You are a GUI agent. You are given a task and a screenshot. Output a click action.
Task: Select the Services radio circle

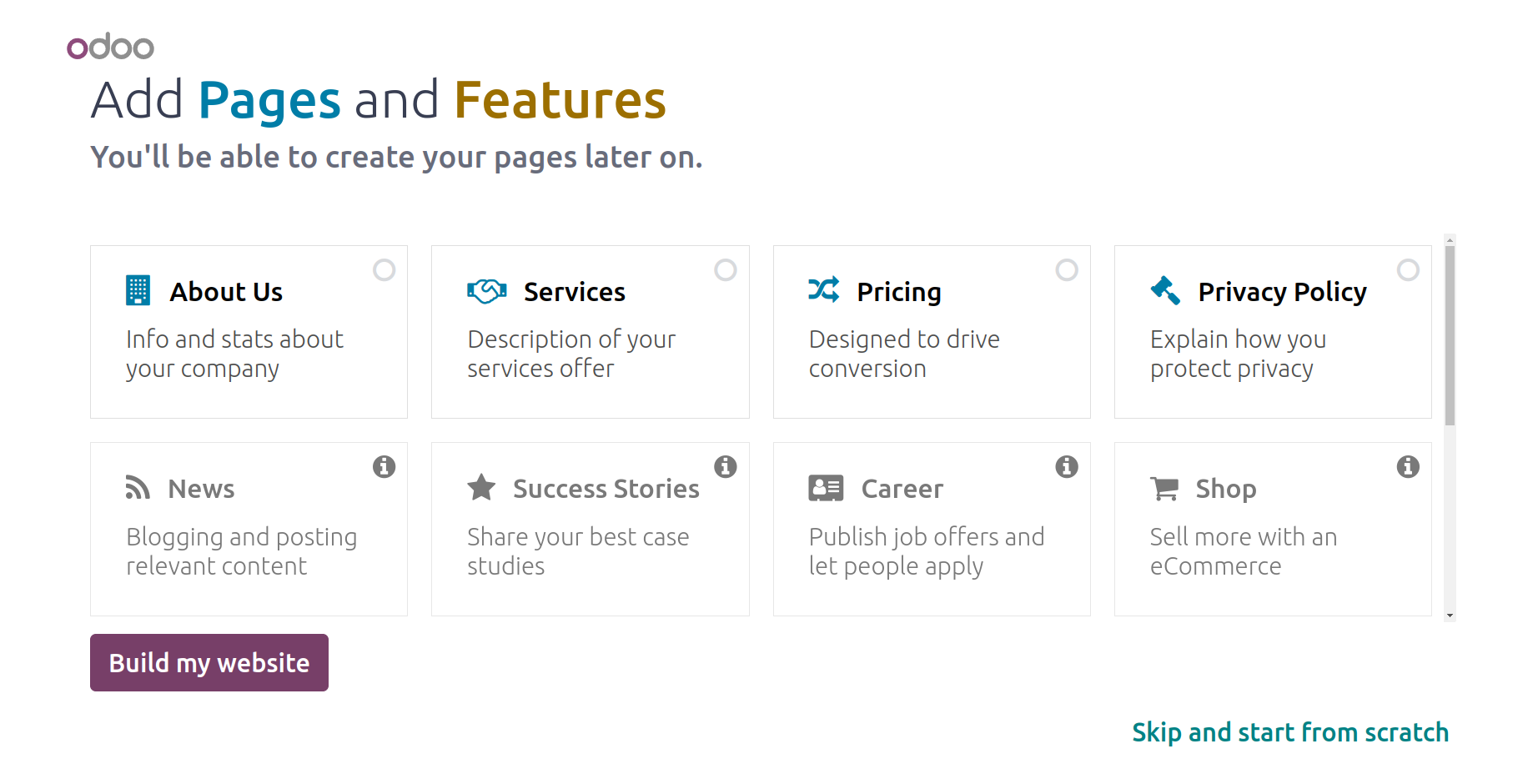[x=726, y=269]
